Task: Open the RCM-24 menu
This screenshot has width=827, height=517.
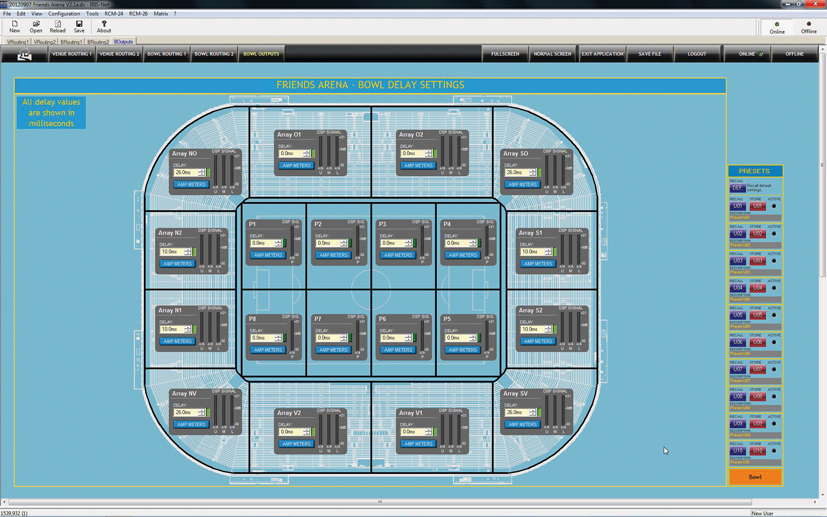Action: point(113,14)
